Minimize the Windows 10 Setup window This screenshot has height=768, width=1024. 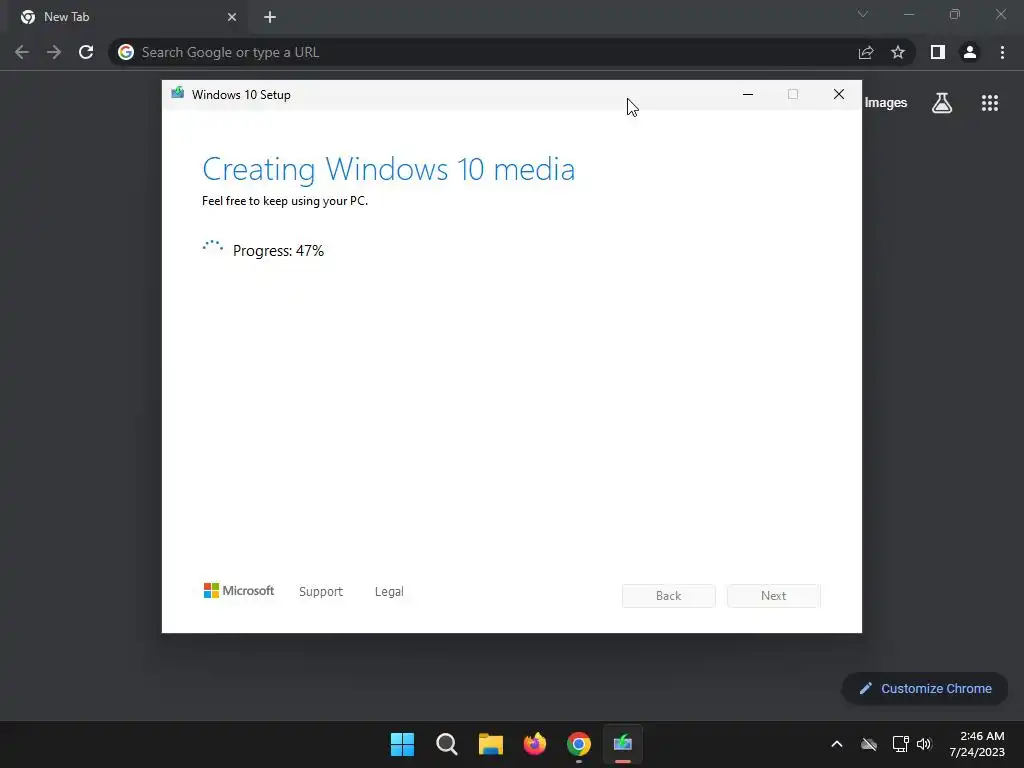point(748,94)
